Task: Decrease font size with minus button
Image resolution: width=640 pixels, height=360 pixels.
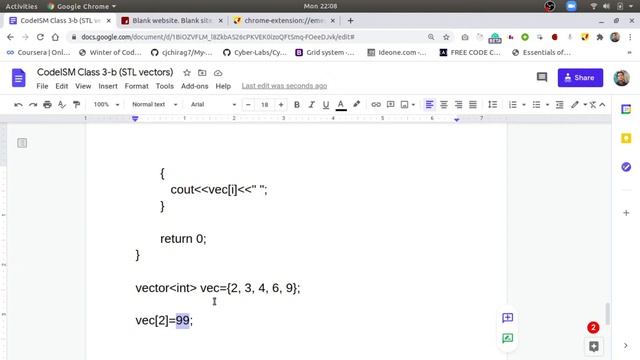Action: point(248,105)
